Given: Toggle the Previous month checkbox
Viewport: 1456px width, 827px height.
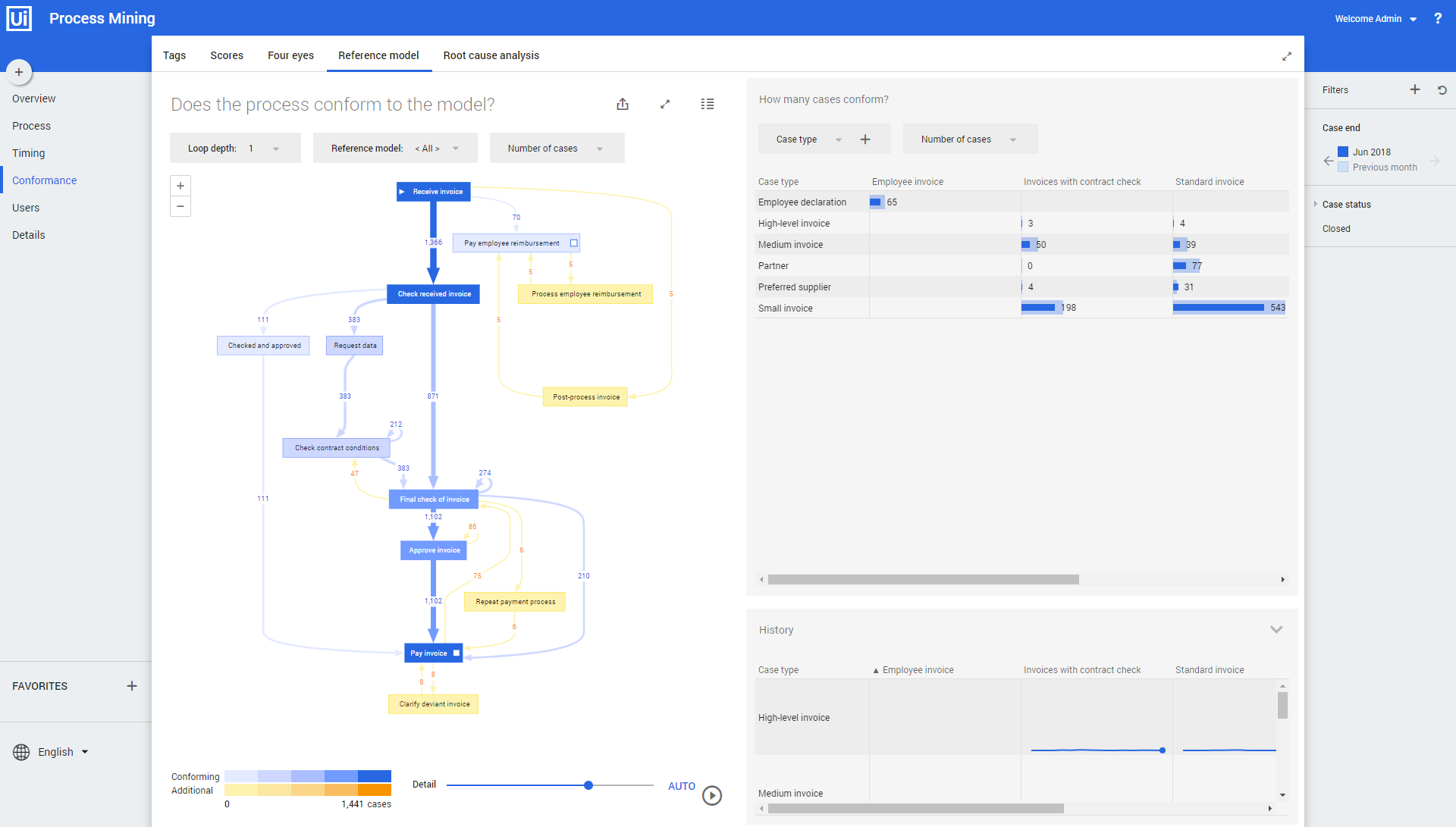Looking at the screenshot, I should [x=1343, y=167].
